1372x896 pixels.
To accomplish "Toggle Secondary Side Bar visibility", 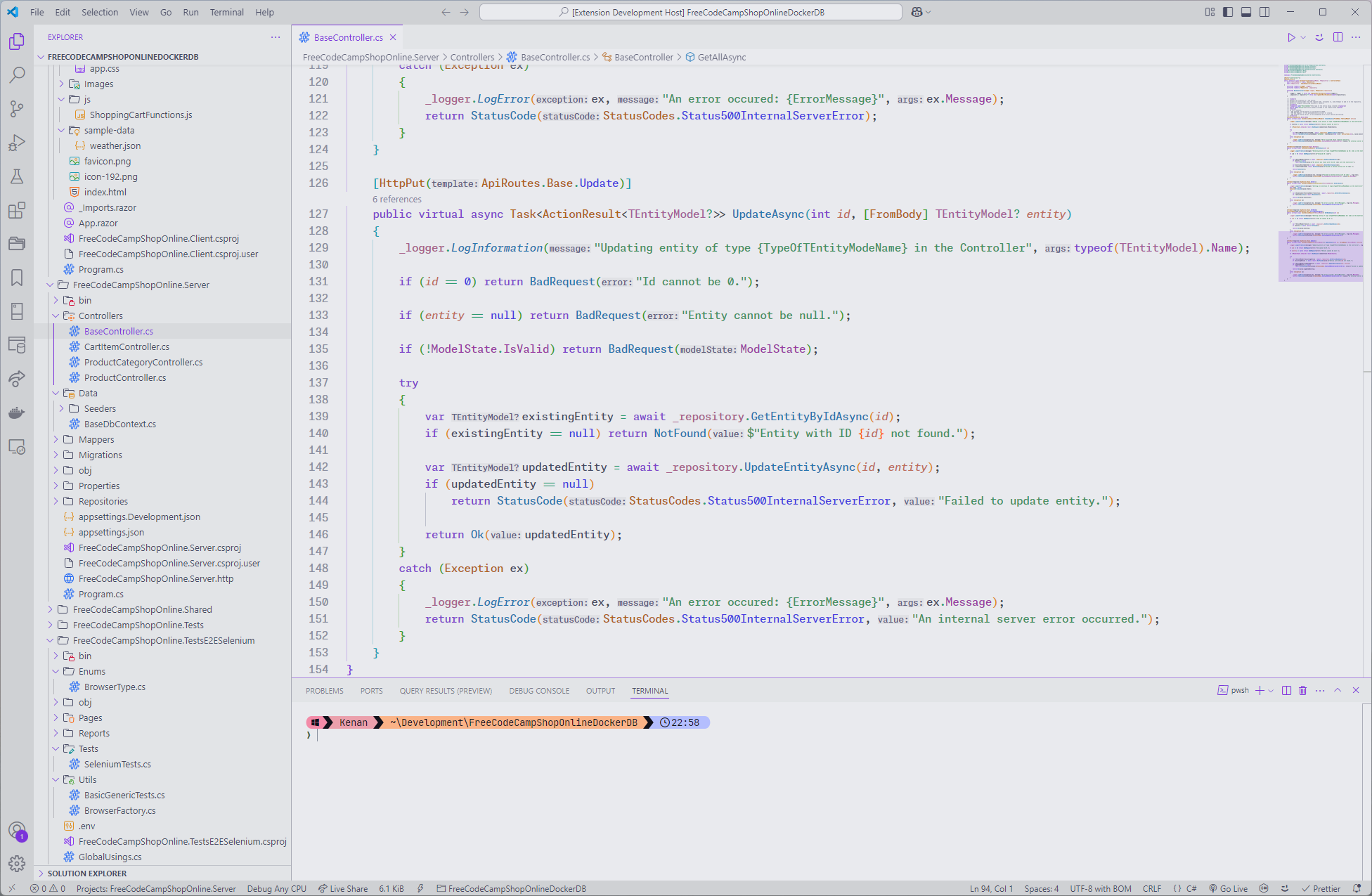I will point(1264,12).
